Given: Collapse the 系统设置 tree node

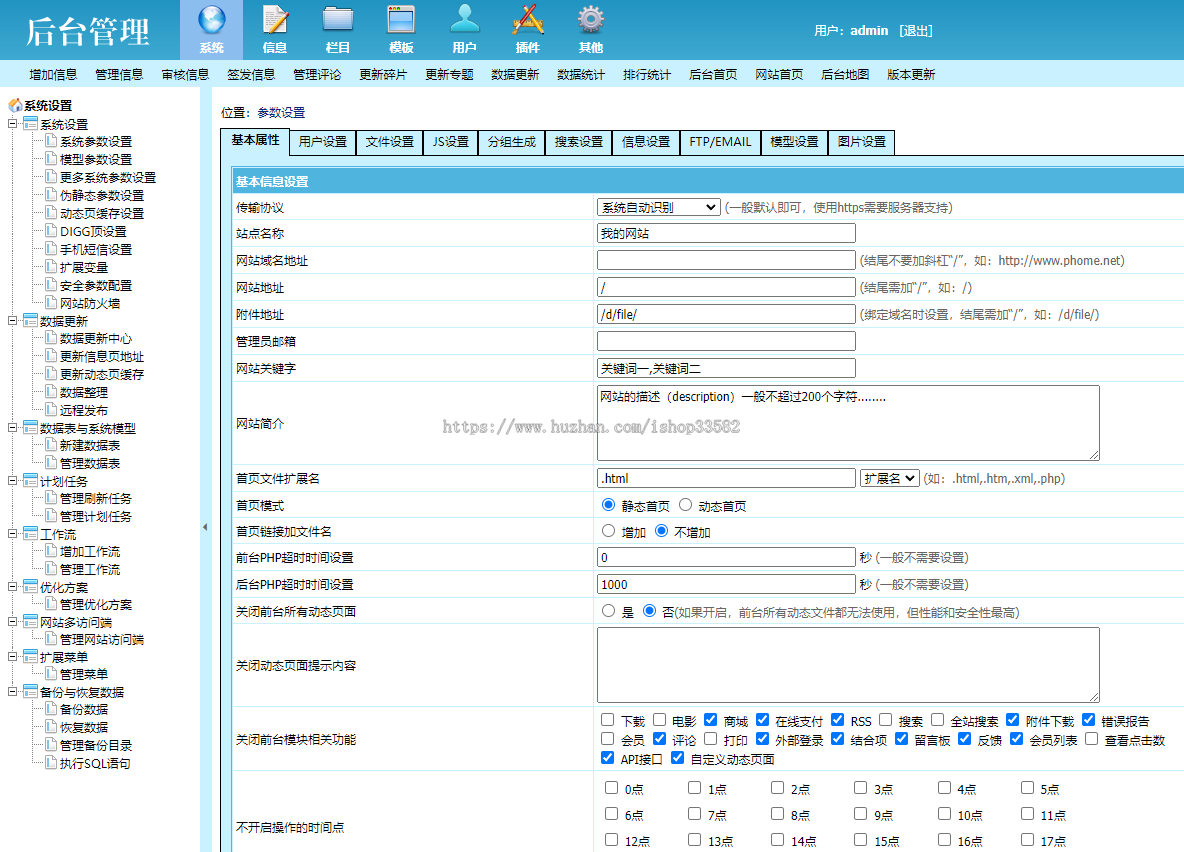Looking at the screenshot, I should pyautogui.click(x=12, y=123).
